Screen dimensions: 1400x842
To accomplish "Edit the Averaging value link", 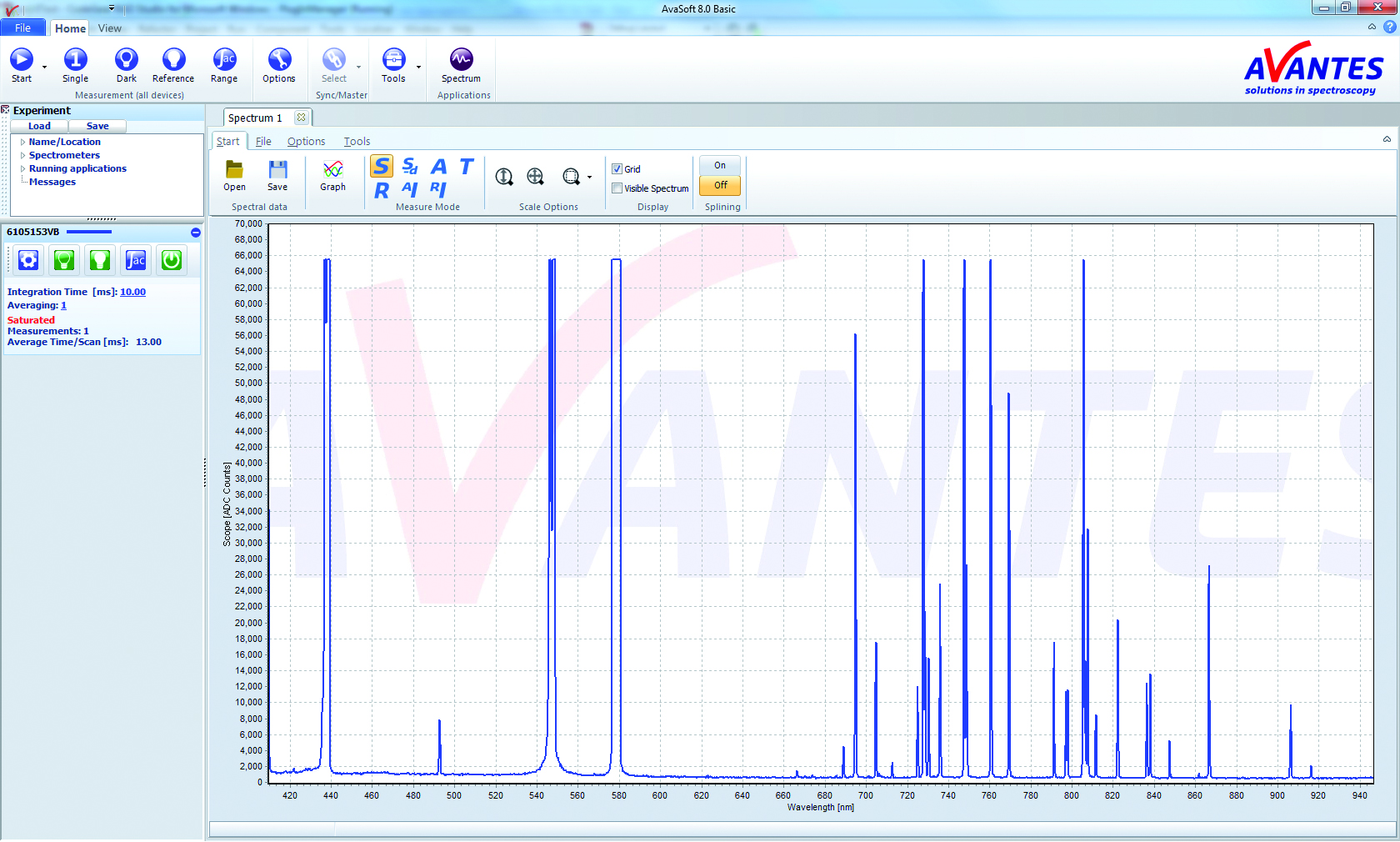I will [x=63, y=306].
